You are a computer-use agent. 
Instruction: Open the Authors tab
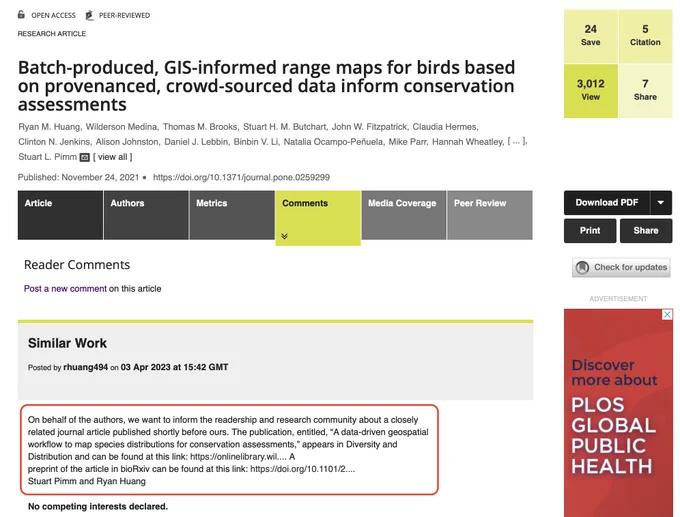(146, 215)
